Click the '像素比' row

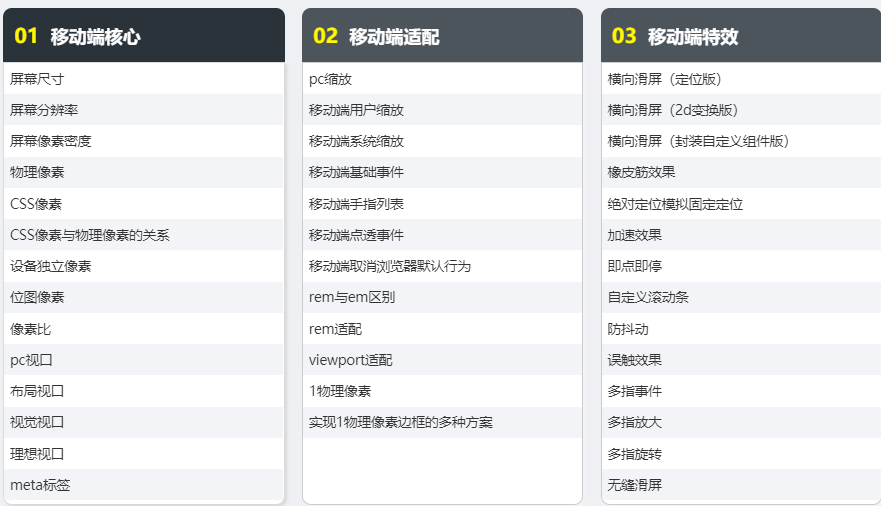point(144,329)
